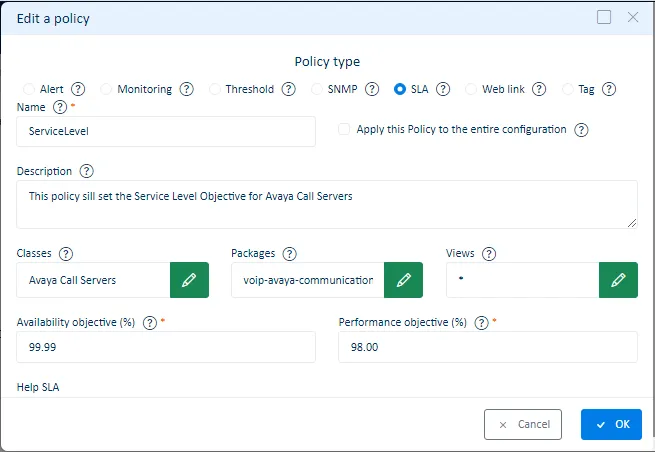Select the Alert policy type radio button
Screen dimensions: 655x452
click(x=28, y=89)
